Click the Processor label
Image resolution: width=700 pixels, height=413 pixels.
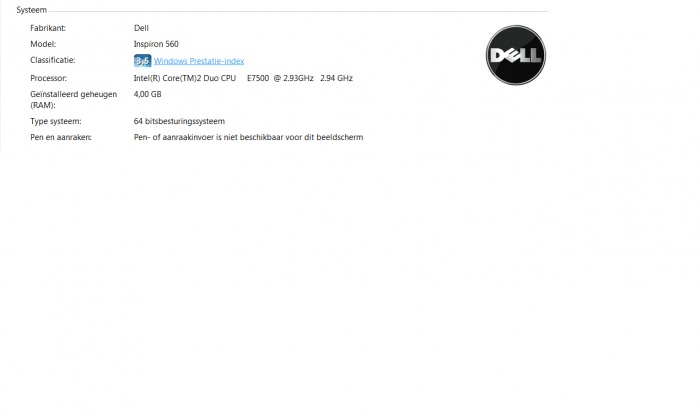pos(49,78)
